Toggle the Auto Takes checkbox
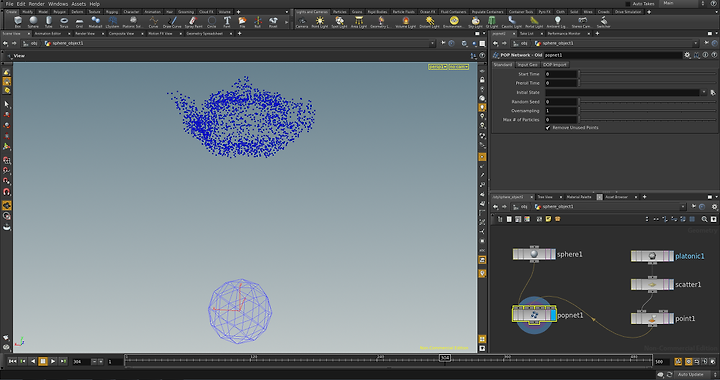 pyautogui.click(x=628, y=4)
